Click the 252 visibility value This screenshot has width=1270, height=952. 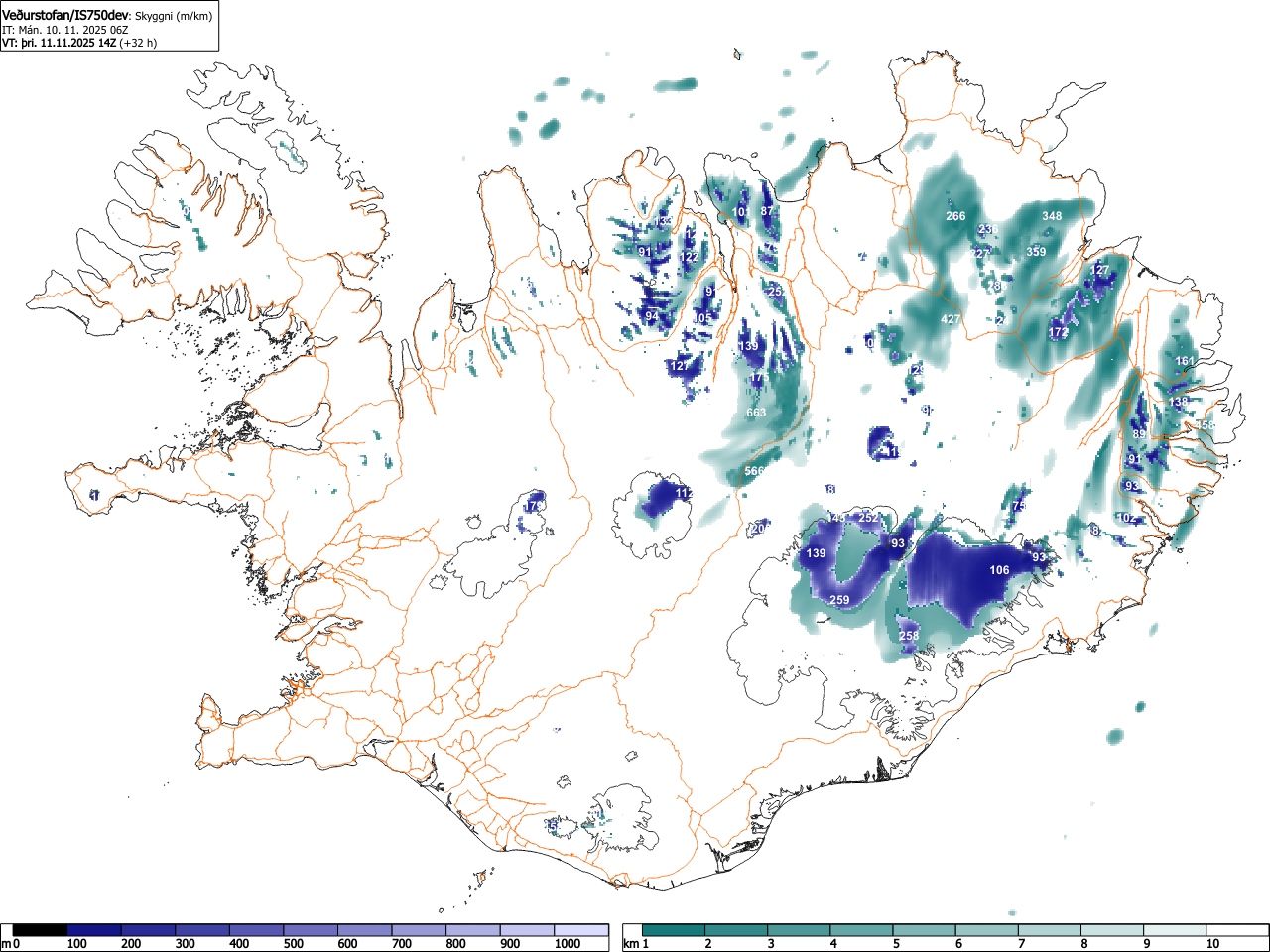(x=868, y=518)
